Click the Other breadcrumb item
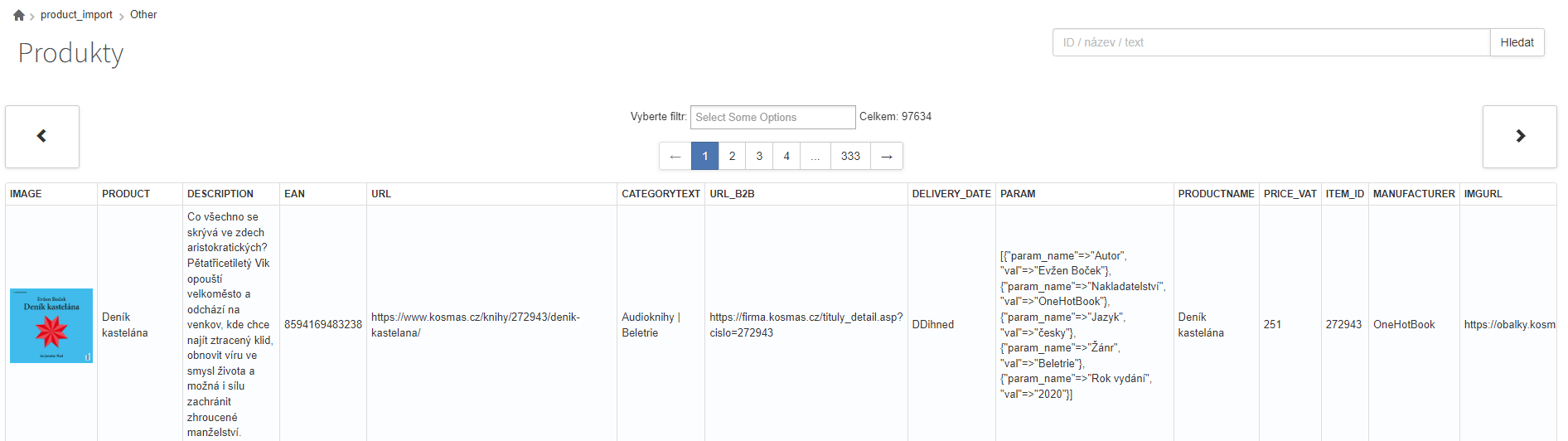This screenshot has width=1568, height=441. pos(143,15)
